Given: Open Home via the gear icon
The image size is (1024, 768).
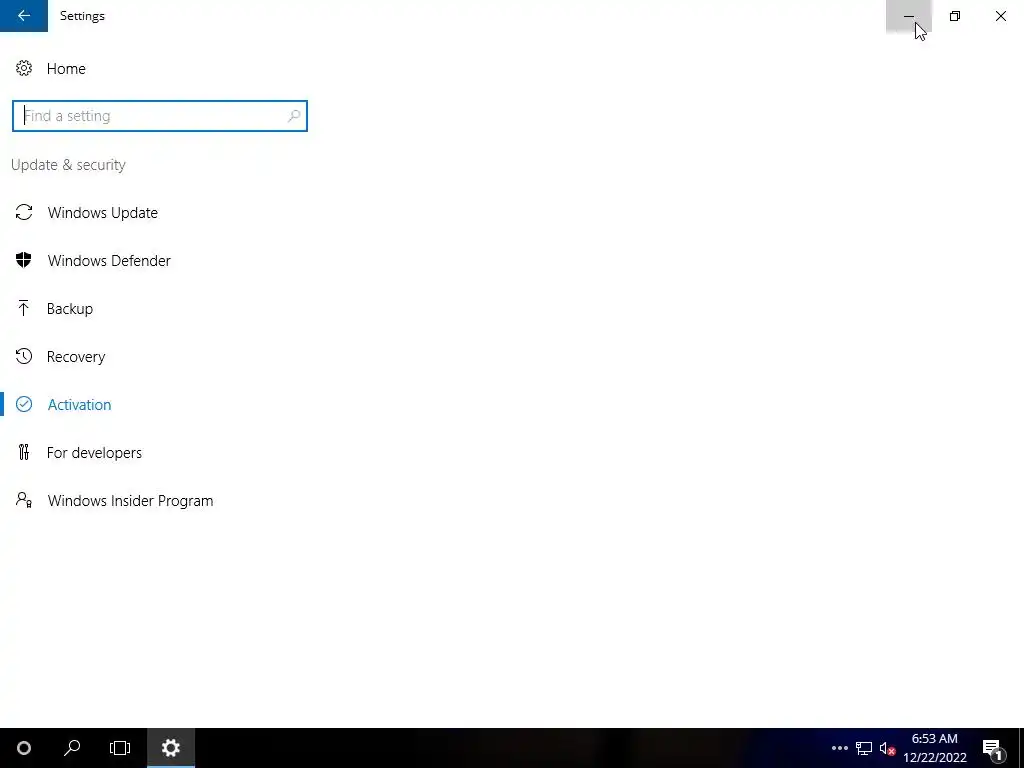Looking at the screenshot, I should pos(24,69).
